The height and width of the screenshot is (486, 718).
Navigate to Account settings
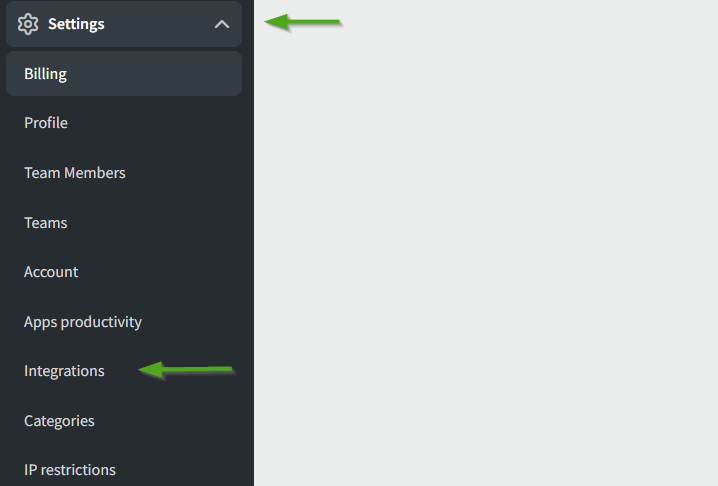tap(51, 272)
